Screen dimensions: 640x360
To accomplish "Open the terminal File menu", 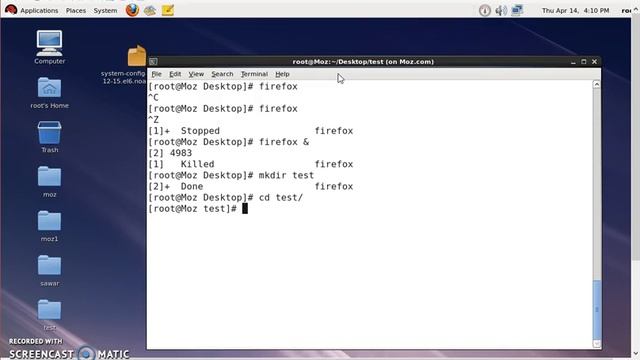I will pyautogui.click(x=157, y=74).
